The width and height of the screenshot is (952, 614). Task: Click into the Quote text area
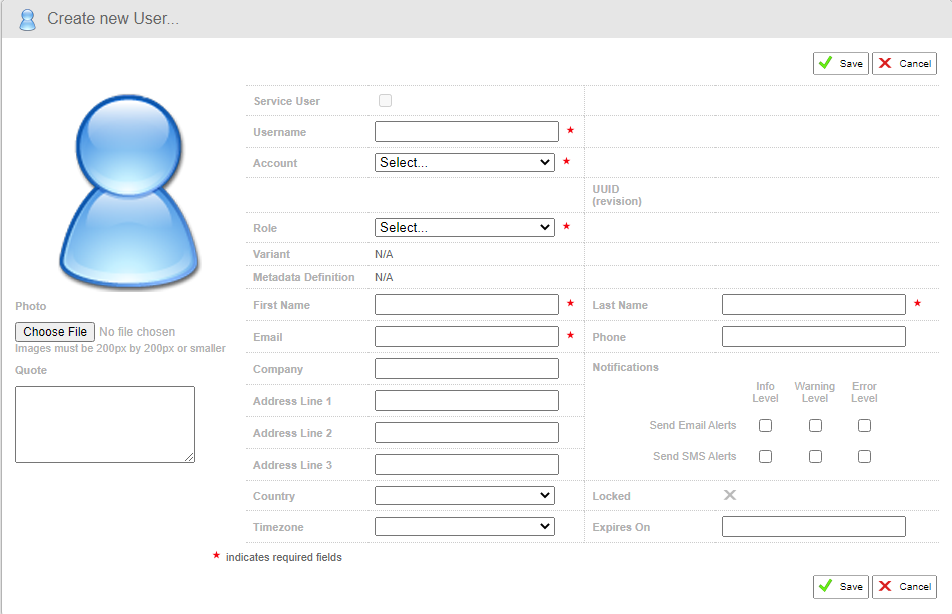(x=104, y=424)
